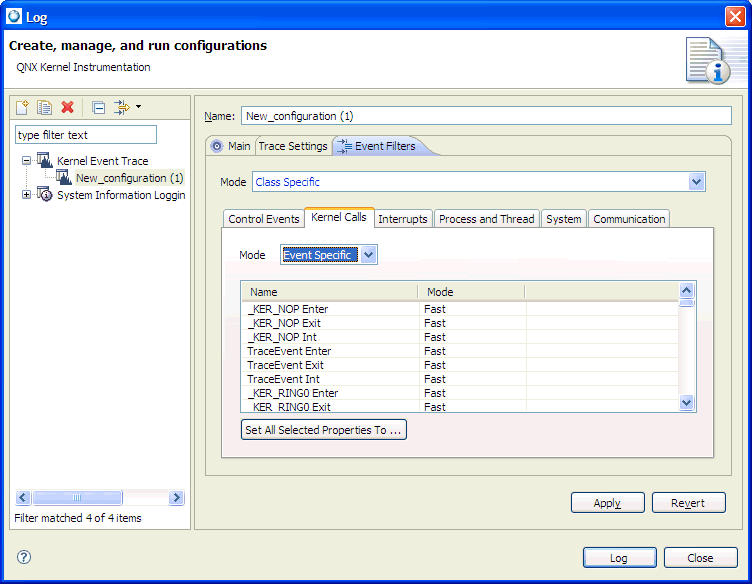752x584 pixels.
Task: Open the Interrupts tab
Action: [x=403, y=219]
